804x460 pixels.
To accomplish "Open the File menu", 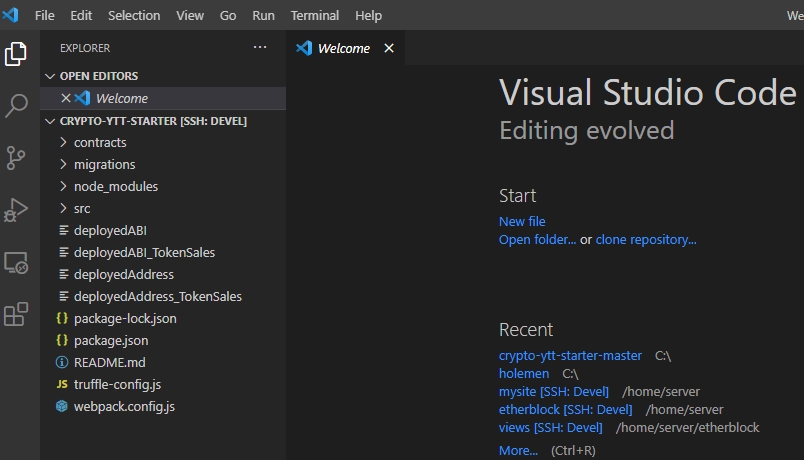I will click(x=45, y=15).
